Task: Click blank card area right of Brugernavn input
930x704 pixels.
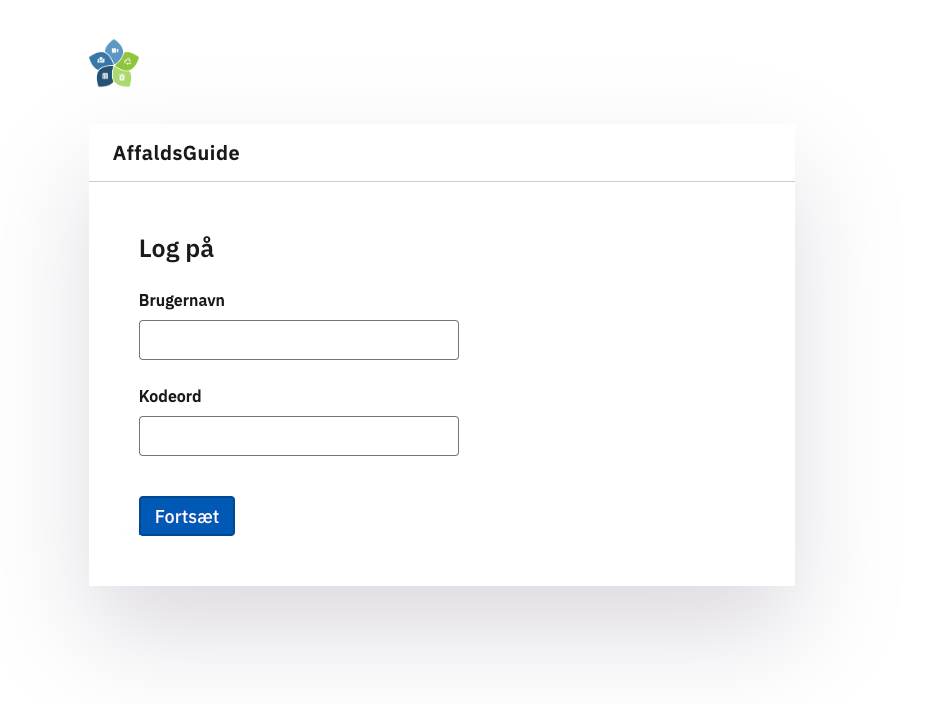Action: pyautogui.click(x=623, y=340)
